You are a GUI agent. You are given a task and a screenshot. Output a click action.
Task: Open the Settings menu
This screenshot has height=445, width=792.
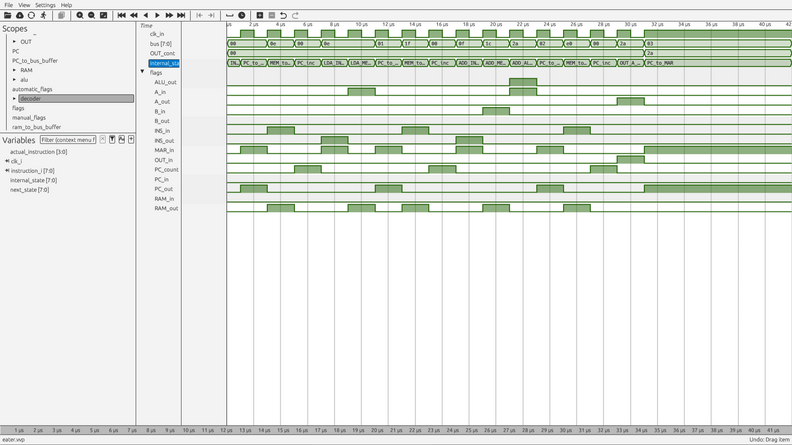pyautogui.click(x=45, y=5)
